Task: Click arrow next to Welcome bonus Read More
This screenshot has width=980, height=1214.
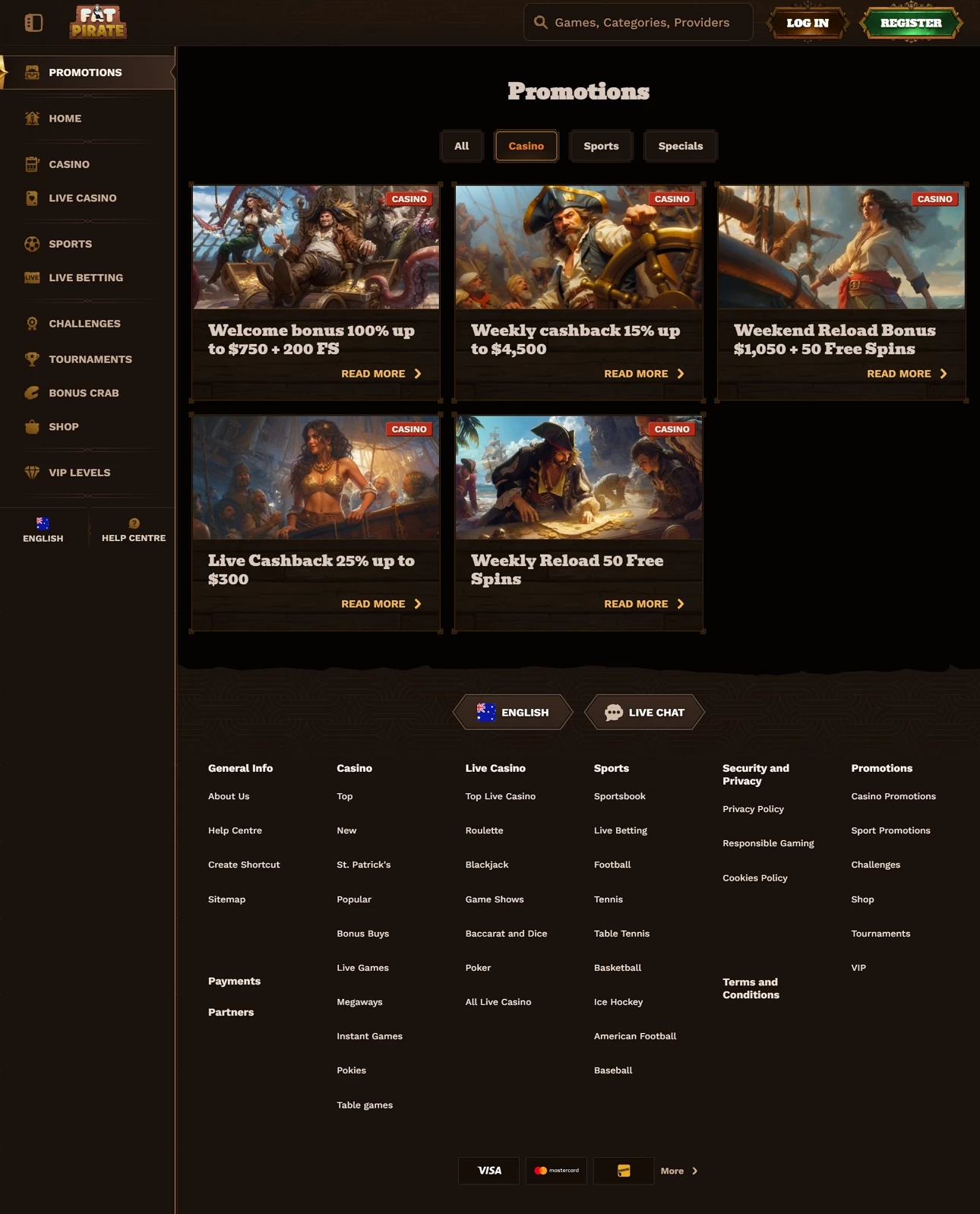Action: [x=418, y=374]
